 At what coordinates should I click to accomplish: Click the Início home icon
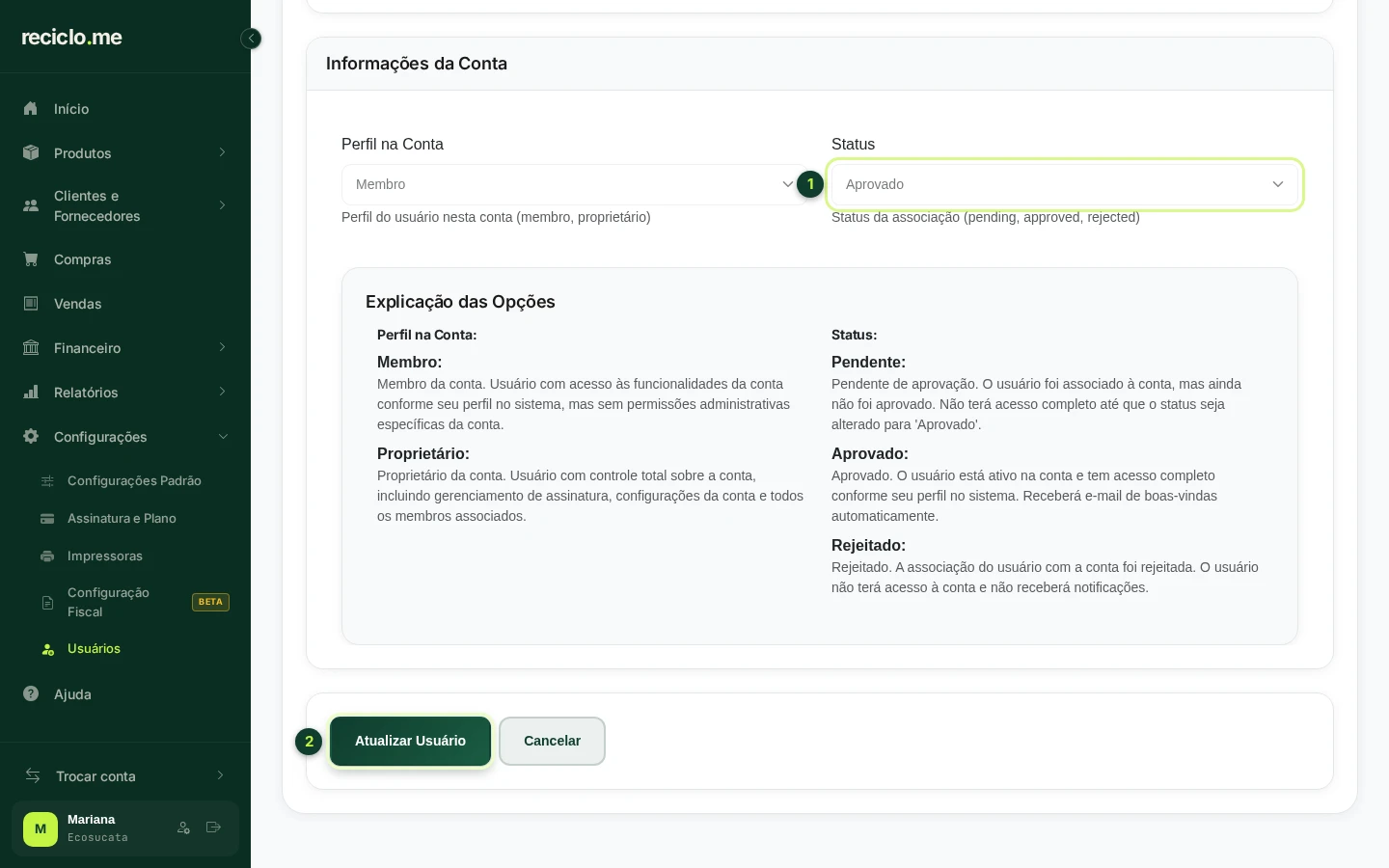pos(31,109)
